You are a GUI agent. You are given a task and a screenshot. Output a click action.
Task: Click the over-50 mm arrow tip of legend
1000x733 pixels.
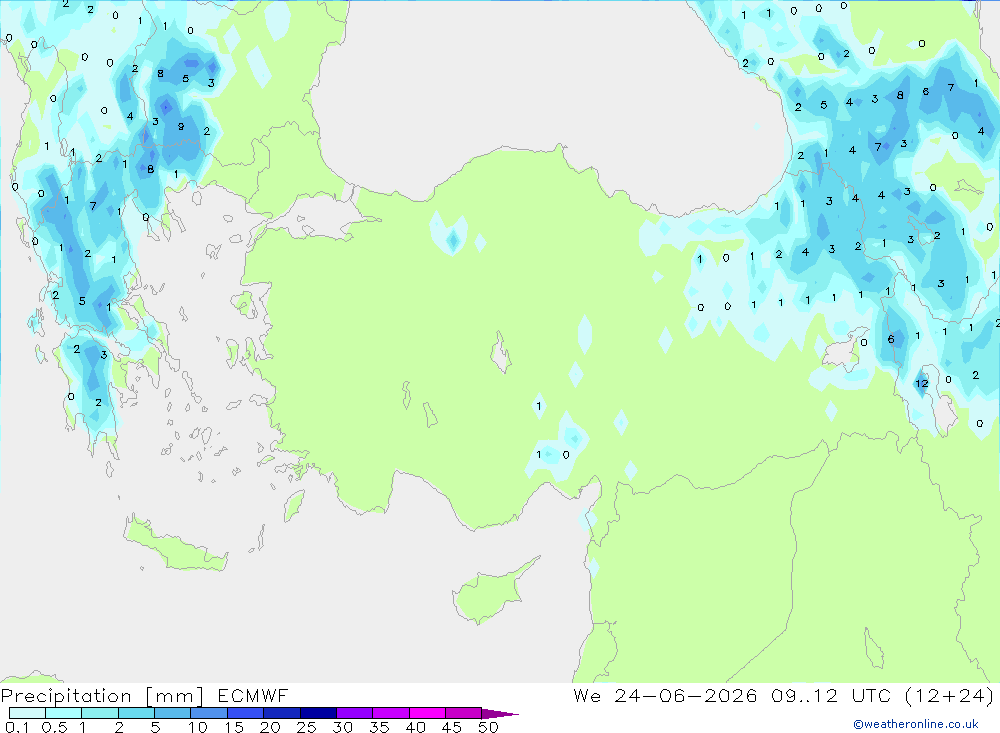point(501,714)
